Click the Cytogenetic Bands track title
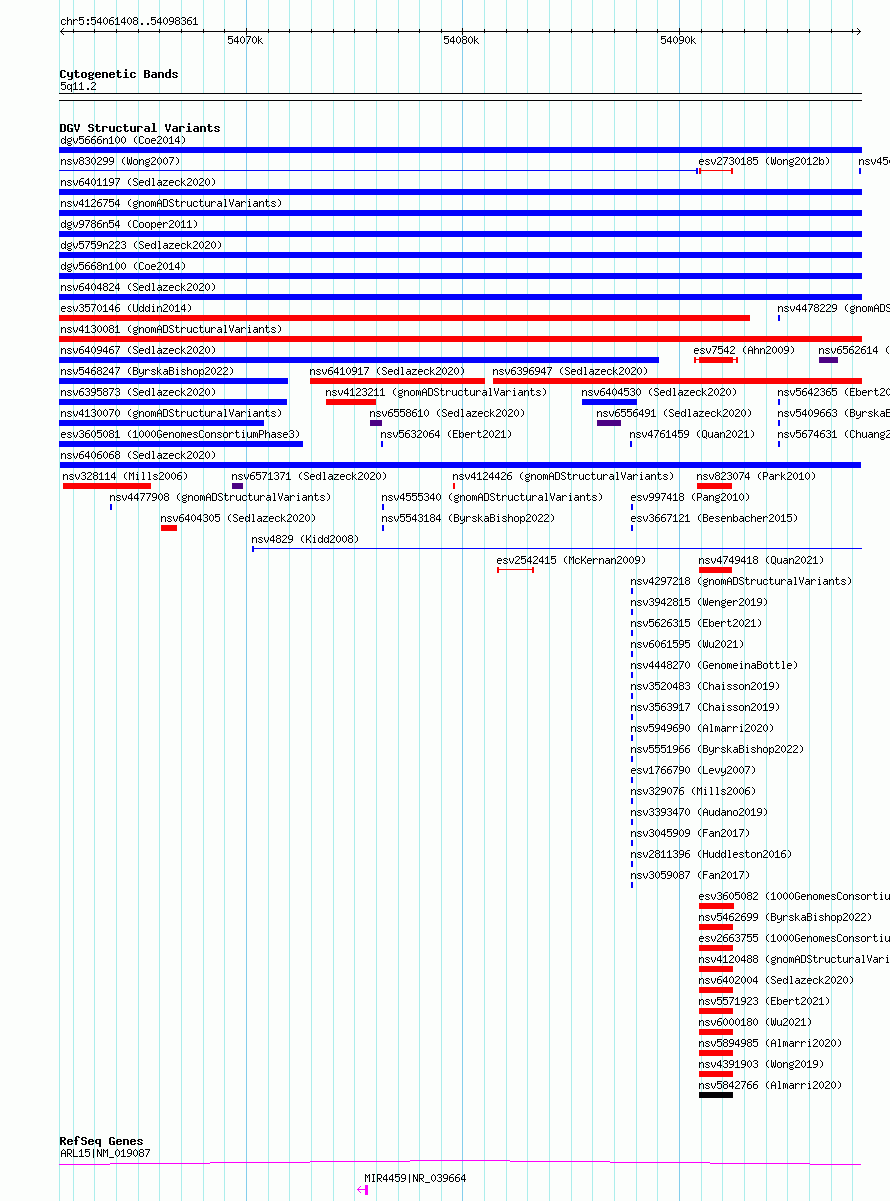The height and width of the screenshot is (1201, 890). (x=119, y=74)
